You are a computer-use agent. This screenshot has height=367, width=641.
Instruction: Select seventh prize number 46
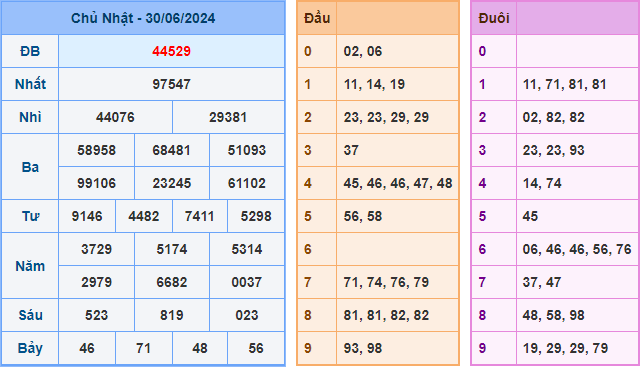click(87, 348)
